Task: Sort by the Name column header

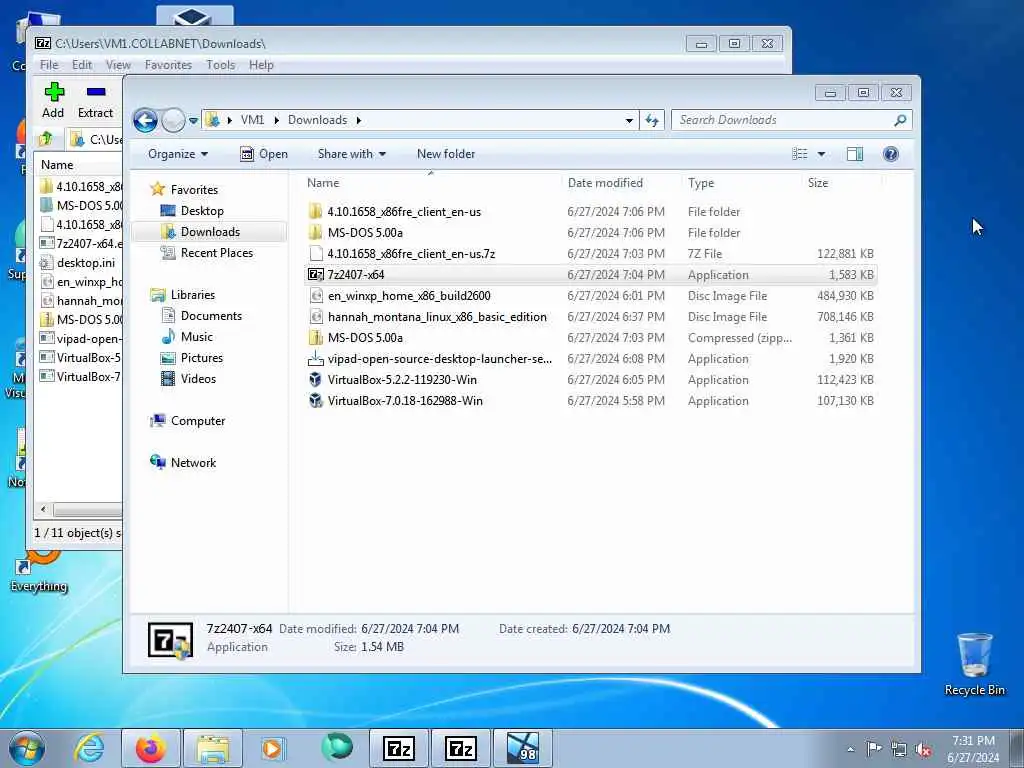Action: 431,183
